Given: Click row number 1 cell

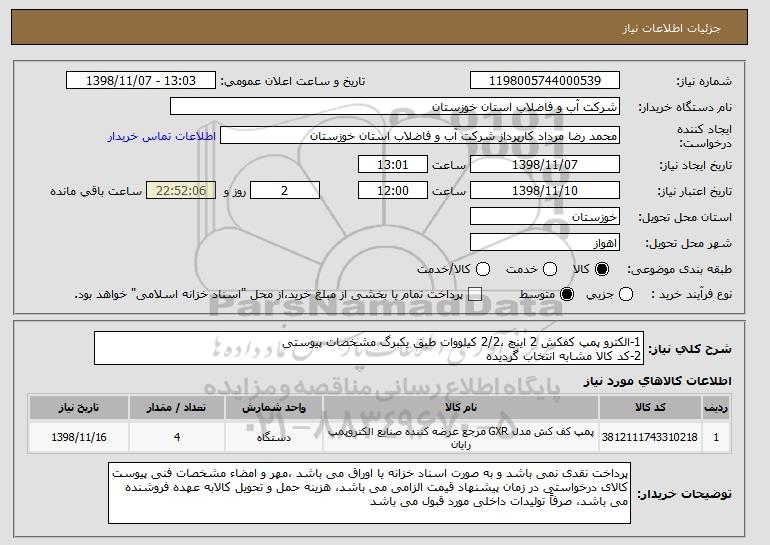Looking at the screenshot, I should pos(716,437).
